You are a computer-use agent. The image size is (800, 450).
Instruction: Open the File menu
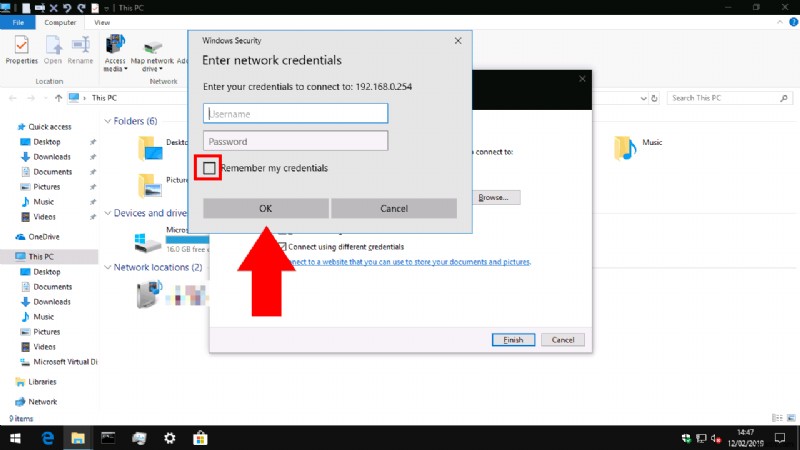pyautogui.click(x=18, y=22)
